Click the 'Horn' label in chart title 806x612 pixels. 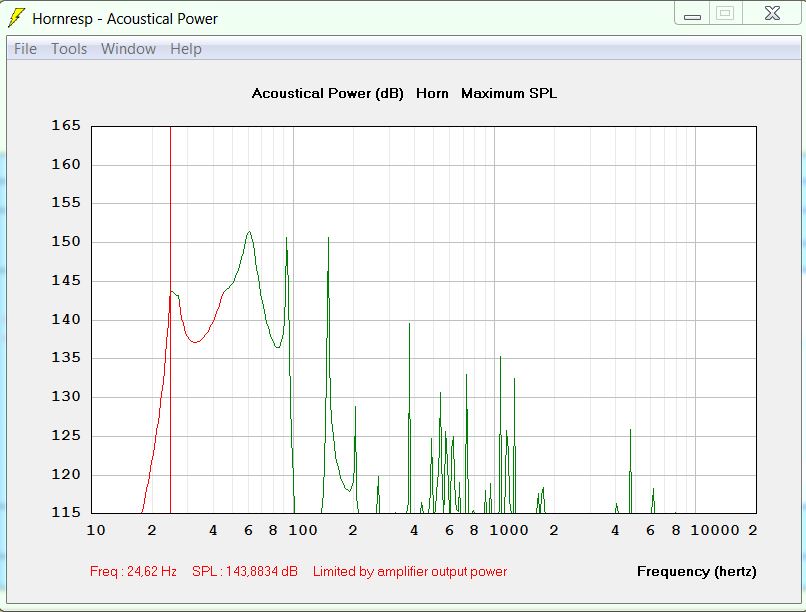[432, 94]
